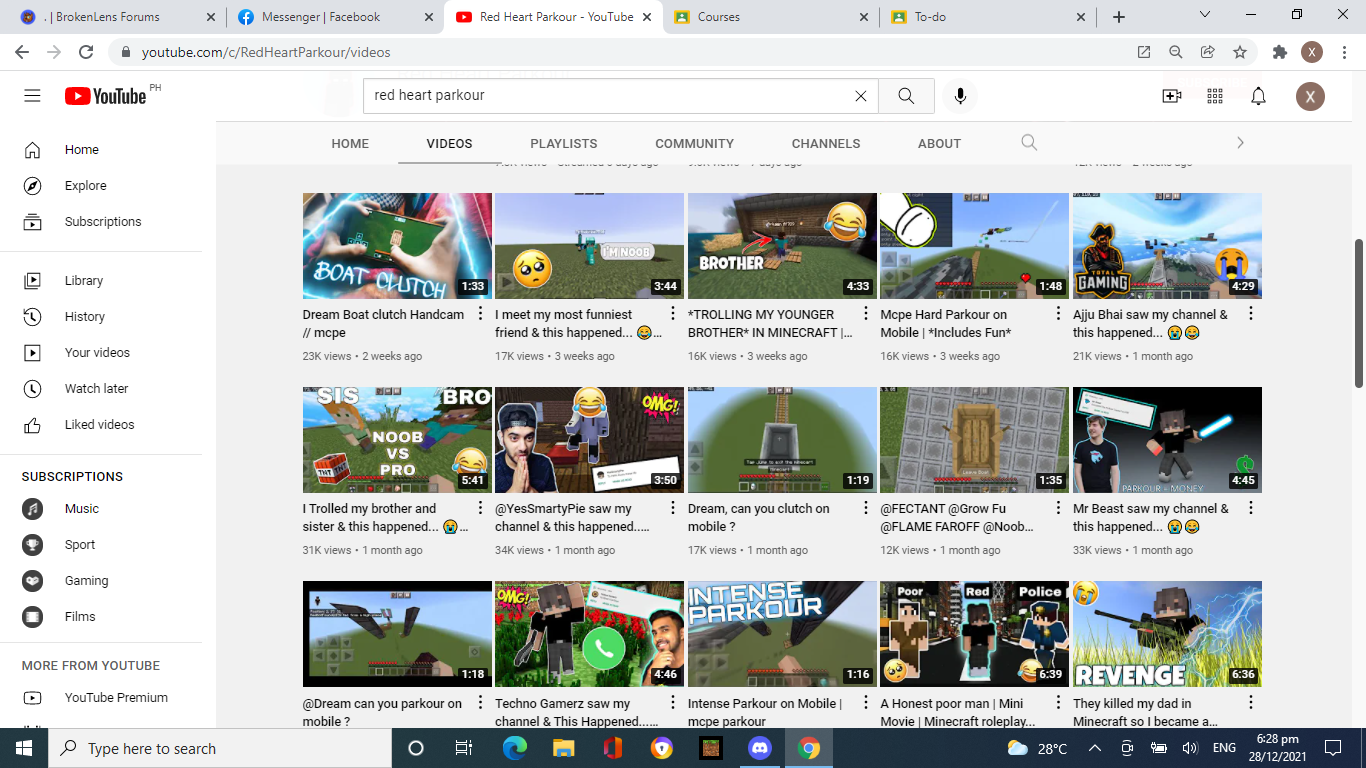Open options for Dream, can you clutch video
1366x768 pixels.
pos(866,508)
